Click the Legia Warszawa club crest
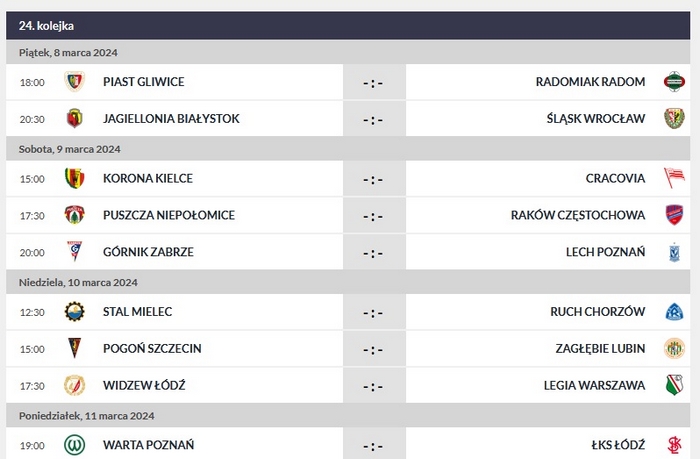Image resolution: width=700 pixels, height=459 pixels. 674,385
